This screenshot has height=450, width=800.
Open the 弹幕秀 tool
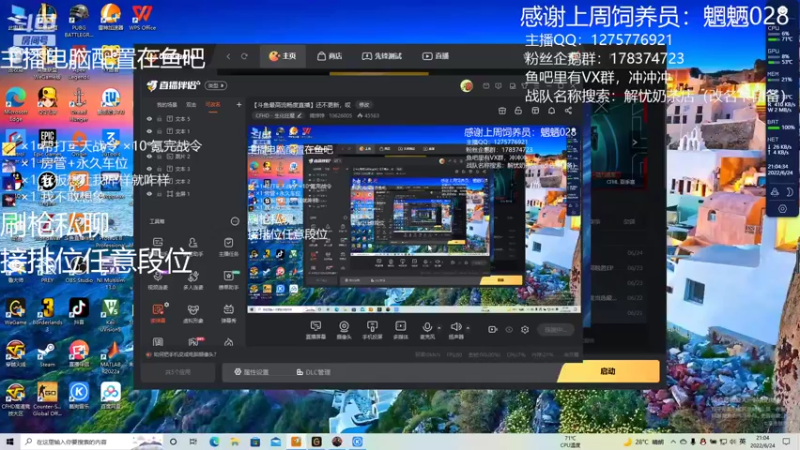click(228, 313)
